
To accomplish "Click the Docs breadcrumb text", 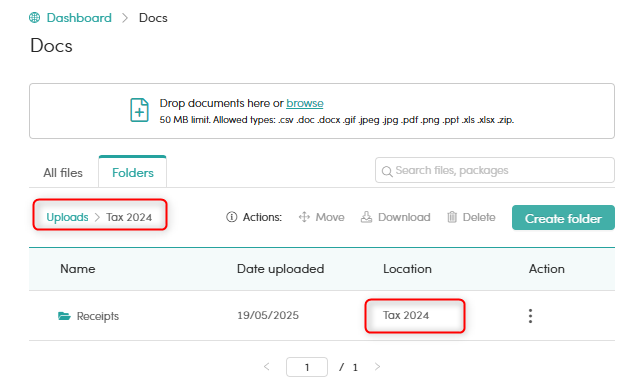I will 153,18.
